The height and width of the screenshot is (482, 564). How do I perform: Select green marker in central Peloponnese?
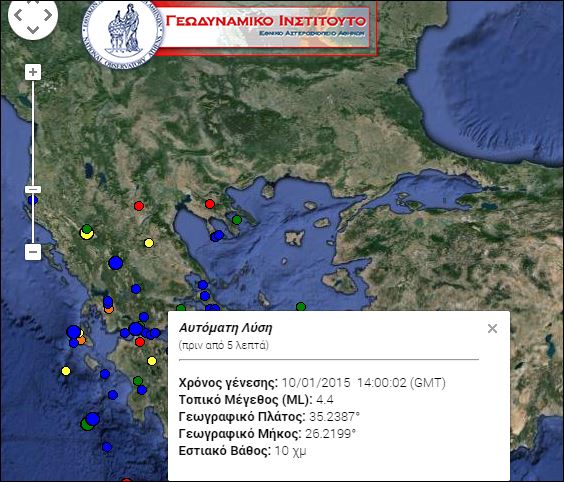click(138, 381)
